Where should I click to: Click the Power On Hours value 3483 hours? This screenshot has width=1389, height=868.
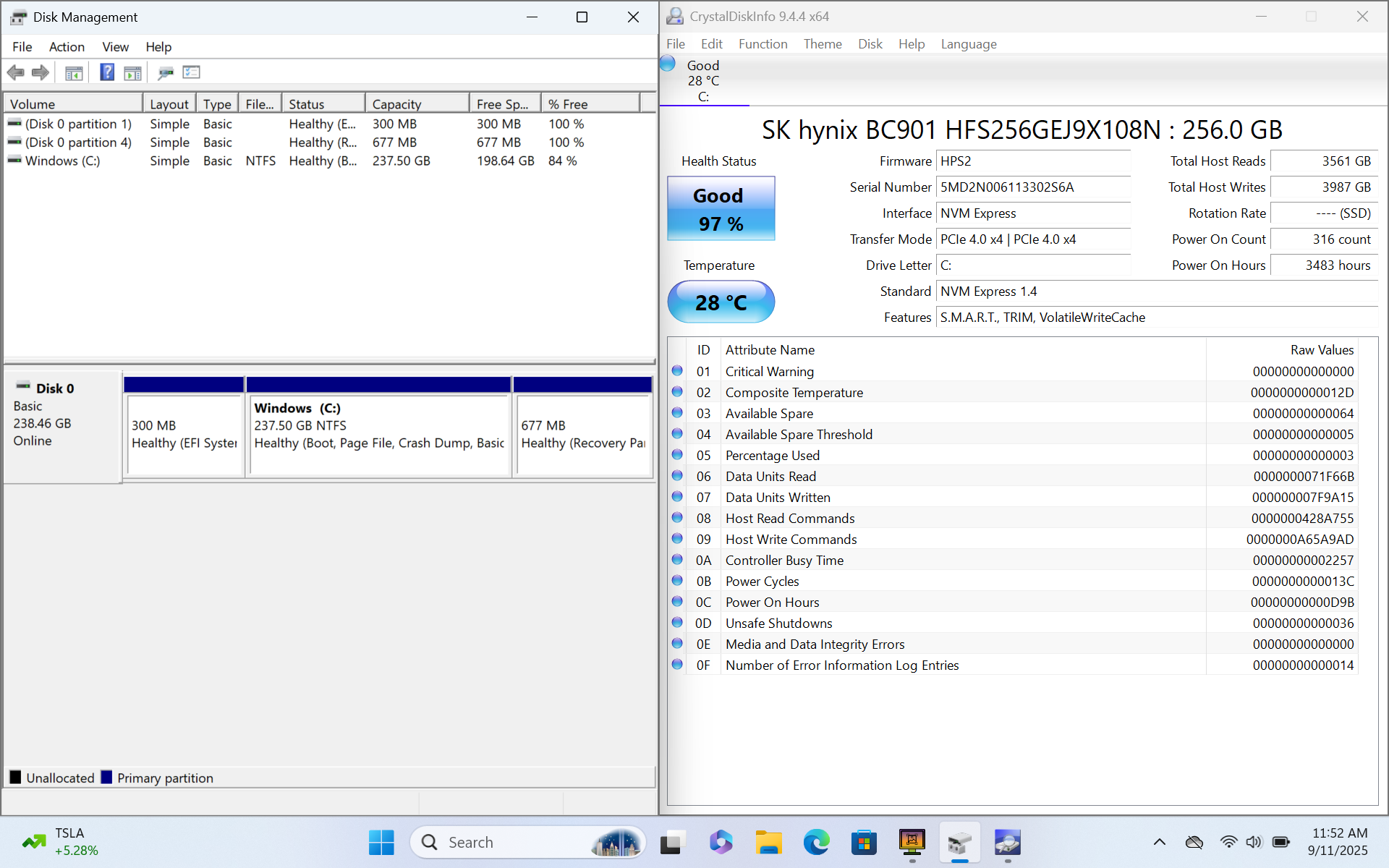pos(1324,265)
